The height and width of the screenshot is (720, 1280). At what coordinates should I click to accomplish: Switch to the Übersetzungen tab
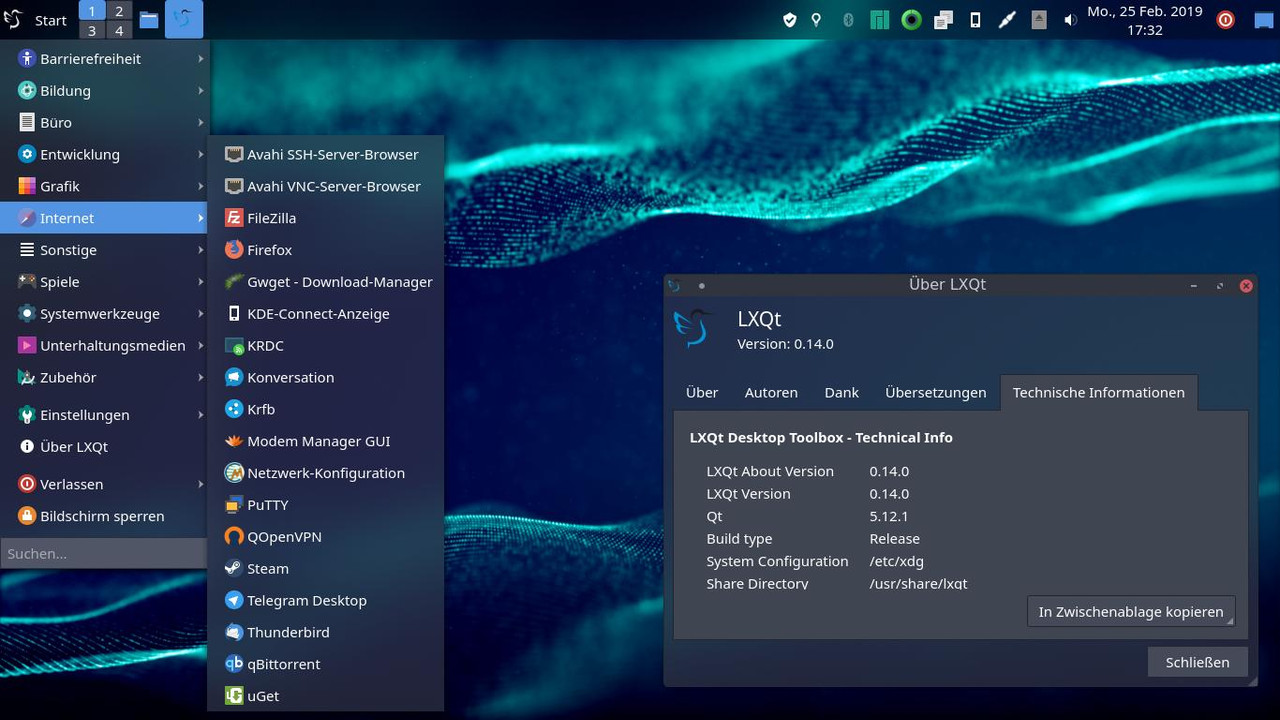click(936, 393)
